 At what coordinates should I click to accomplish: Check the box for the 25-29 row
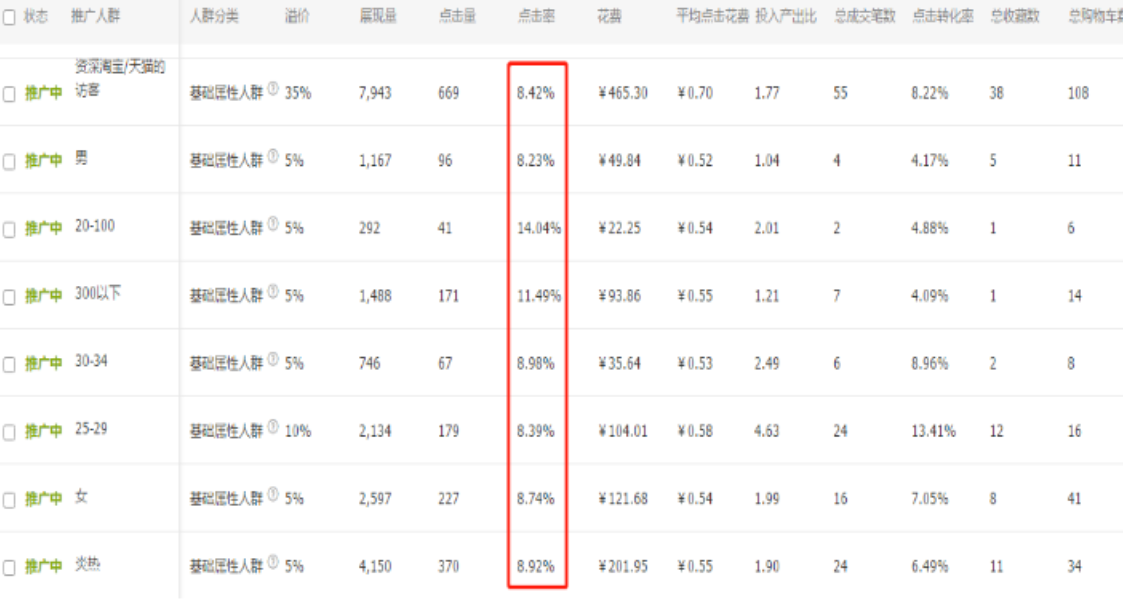point(9,433)
